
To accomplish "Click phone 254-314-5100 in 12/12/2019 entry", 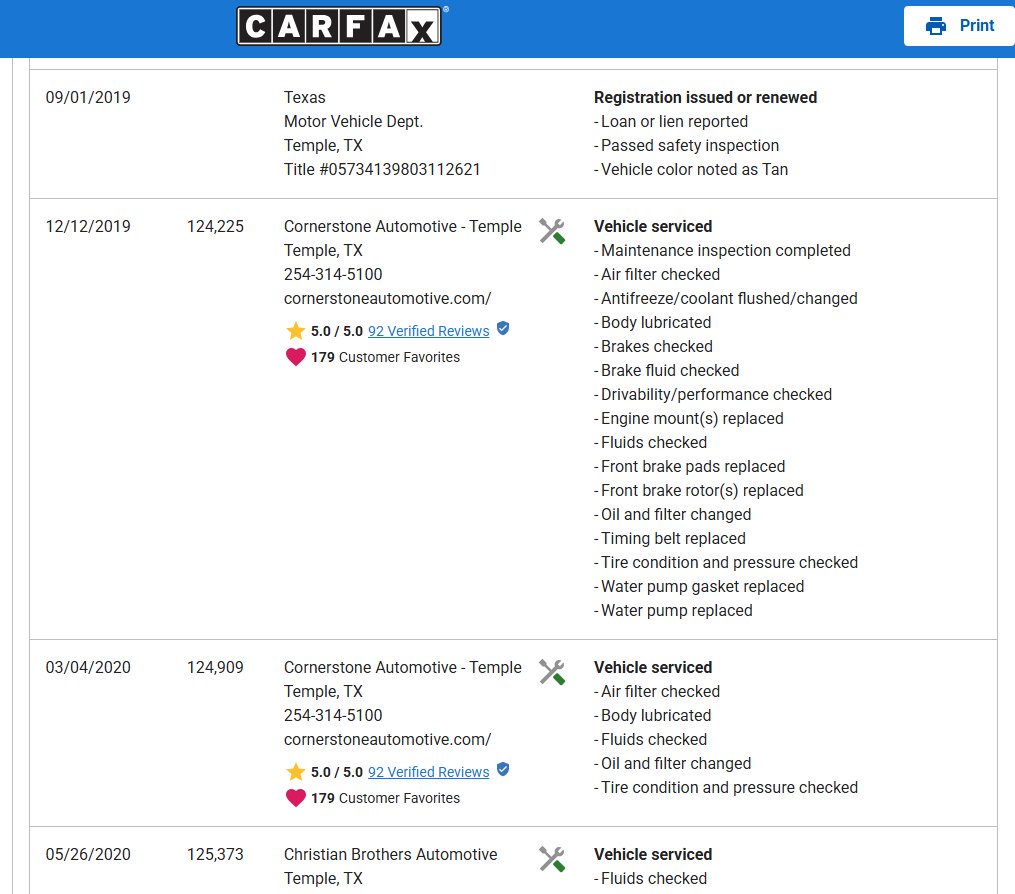I will pos(333,274).
